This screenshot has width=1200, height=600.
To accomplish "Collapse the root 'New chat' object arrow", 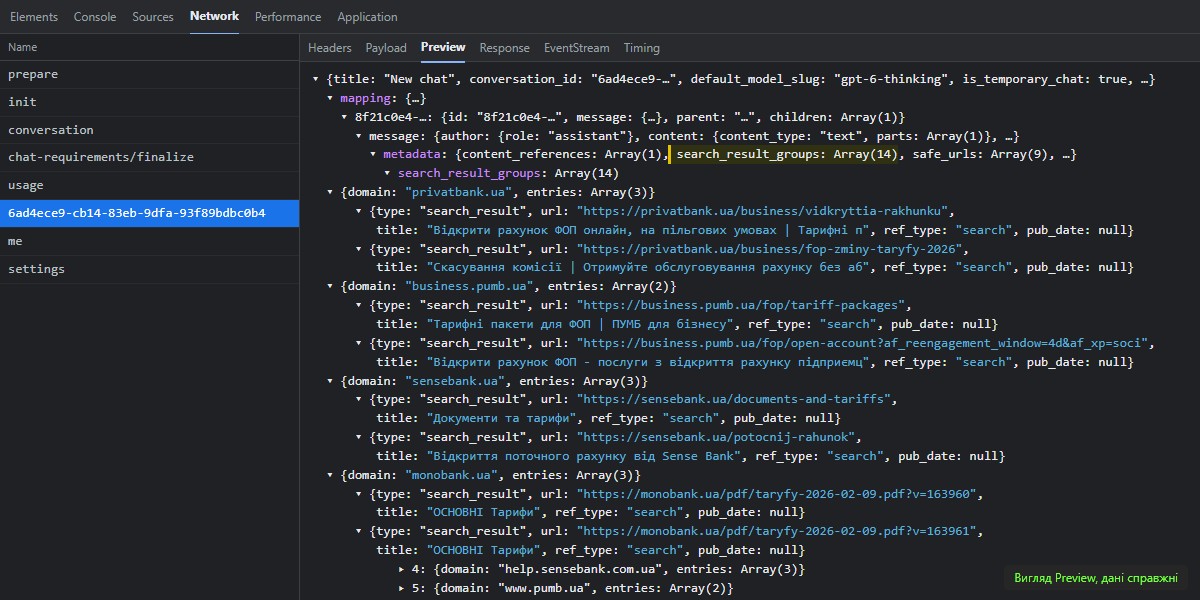I will (x=317, y=79).
